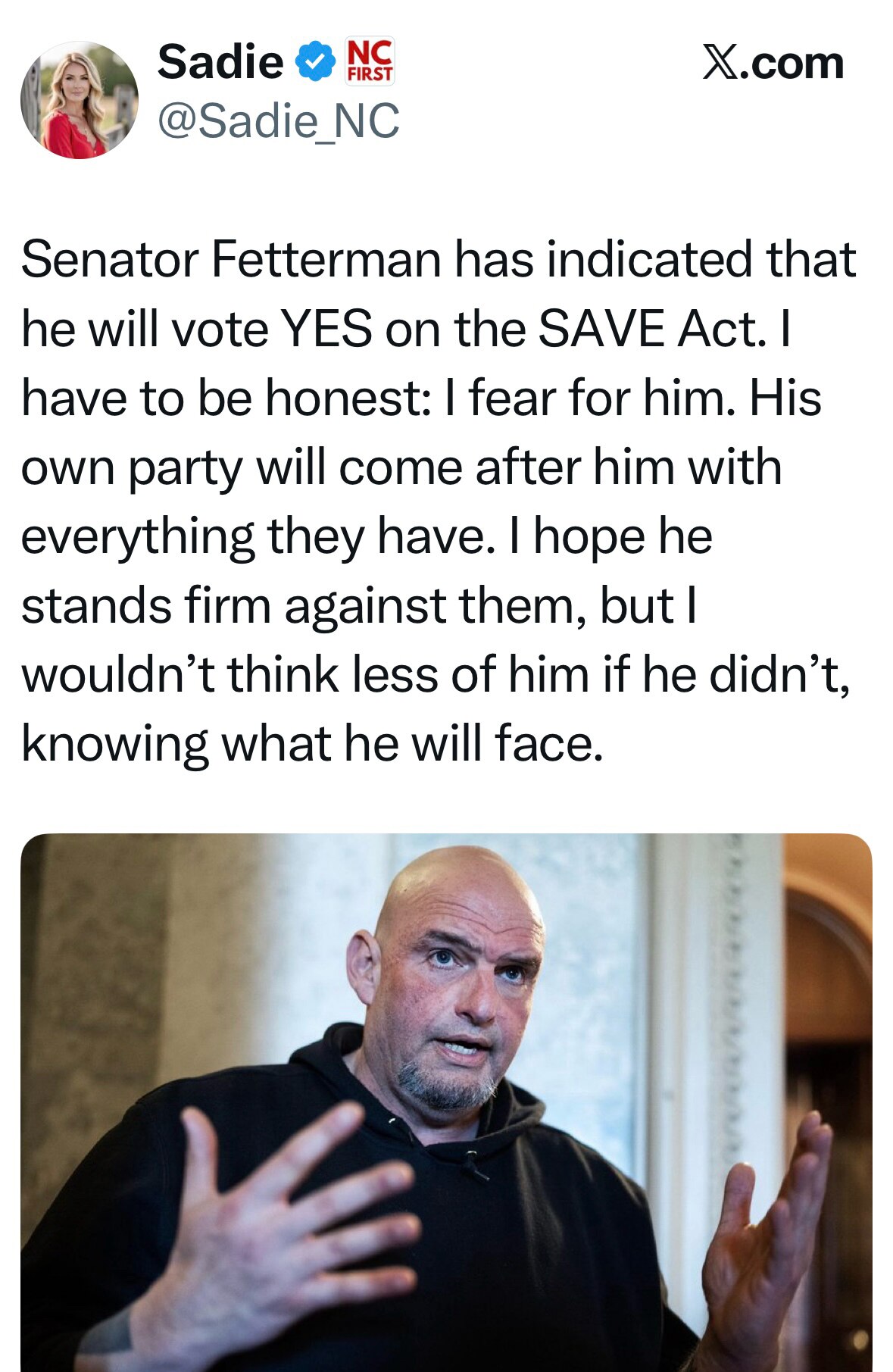
Task: Click the last line "knowing what he will face."
Action: [312, 744]
